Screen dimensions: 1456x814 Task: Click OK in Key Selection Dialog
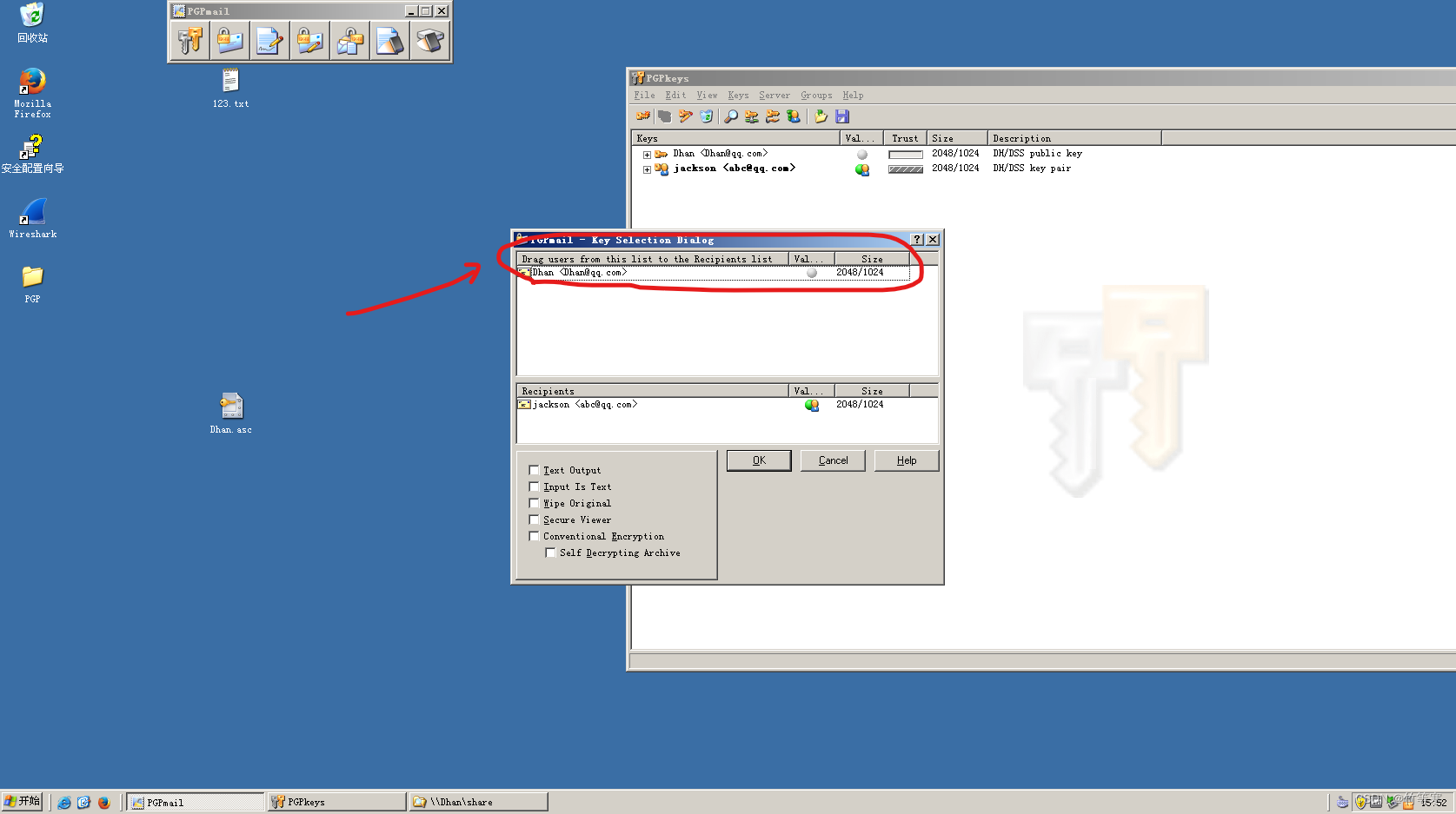pos(759,460)
